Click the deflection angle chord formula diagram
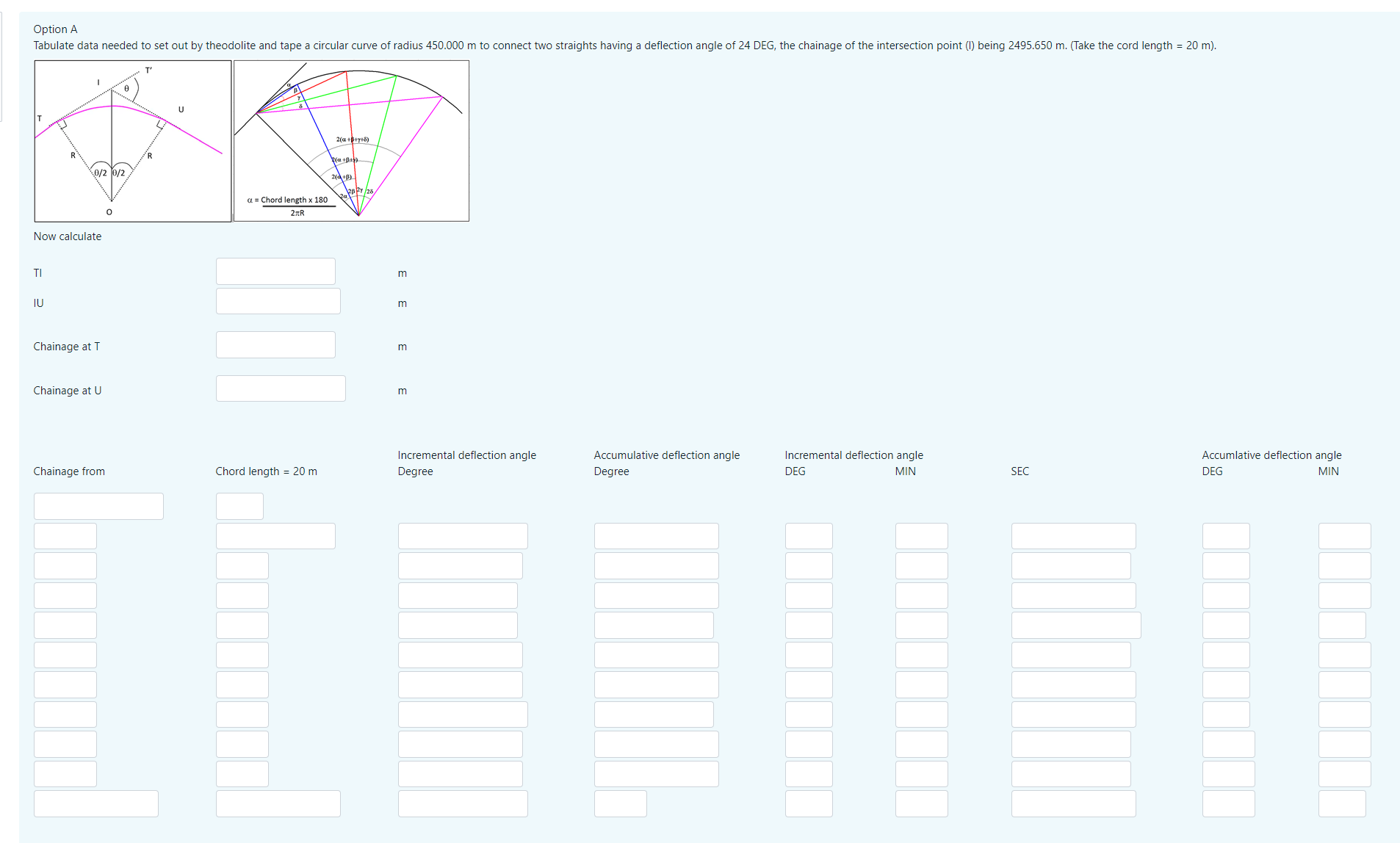 click(351, 141)
